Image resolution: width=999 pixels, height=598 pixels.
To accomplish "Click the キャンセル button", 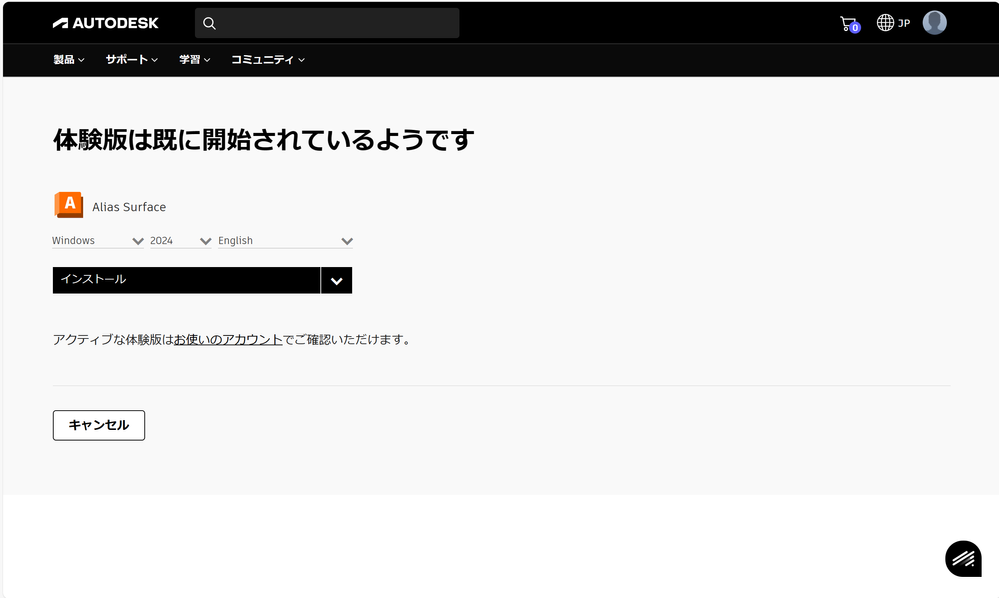I will pyautogui.click(x=99, y=425).
